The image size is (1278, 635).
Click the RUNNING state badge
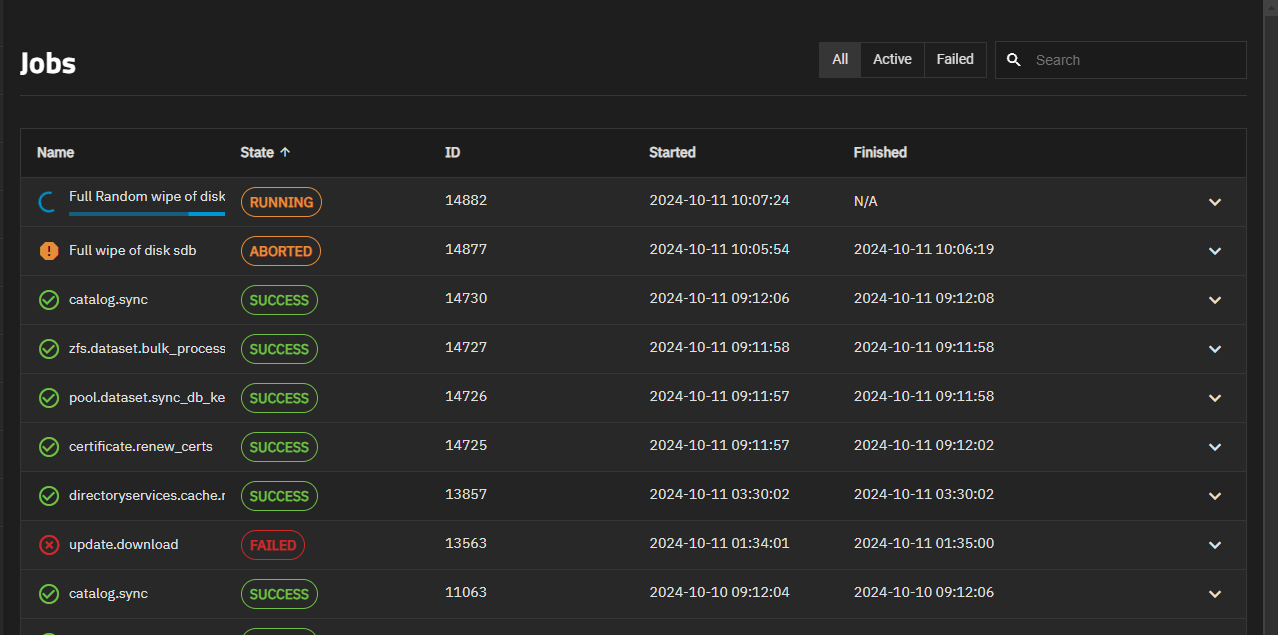coord(281,202)
